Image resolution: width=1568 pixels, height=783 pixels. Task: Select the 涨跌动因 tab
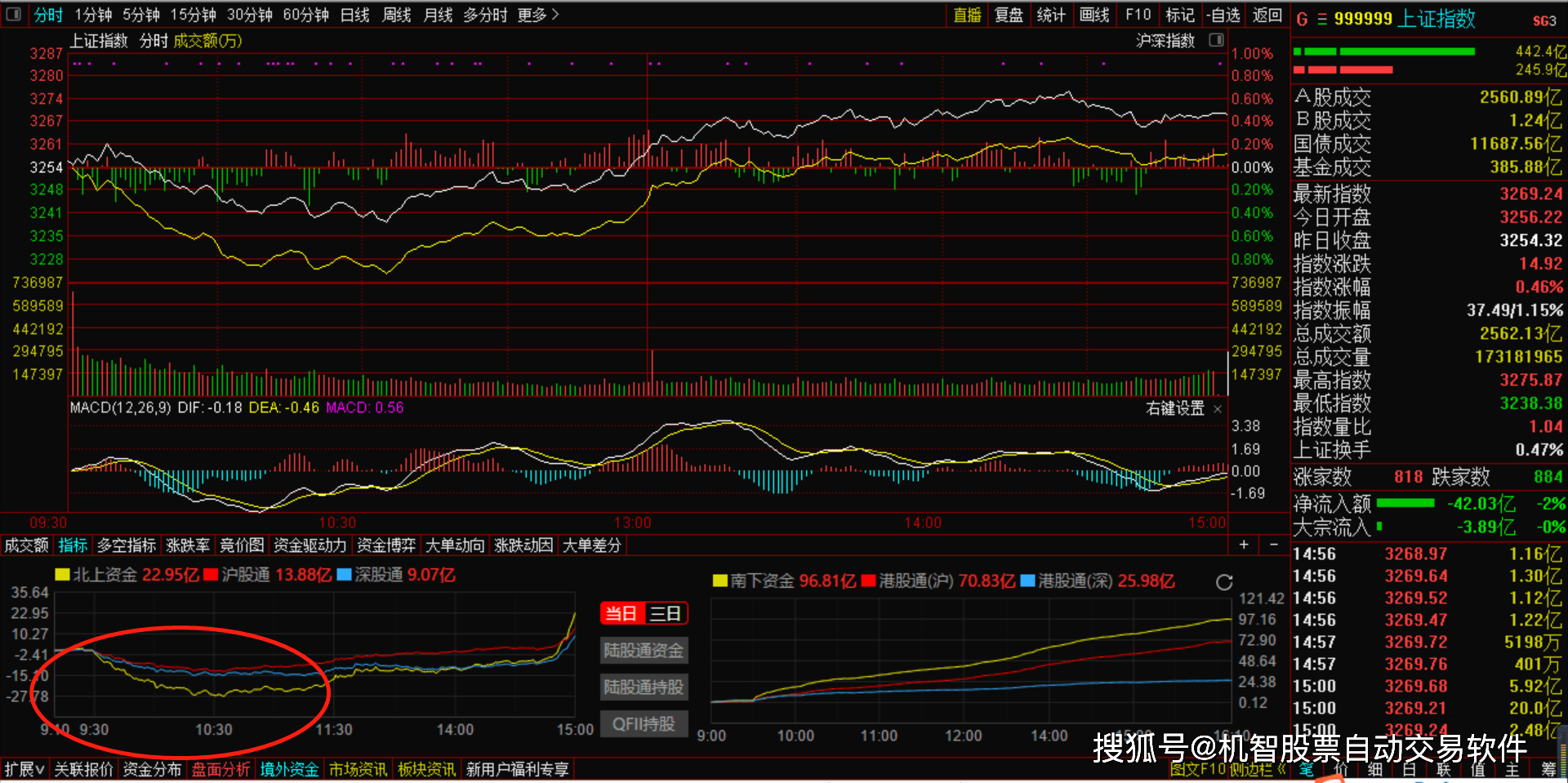(x=523, y=545)
